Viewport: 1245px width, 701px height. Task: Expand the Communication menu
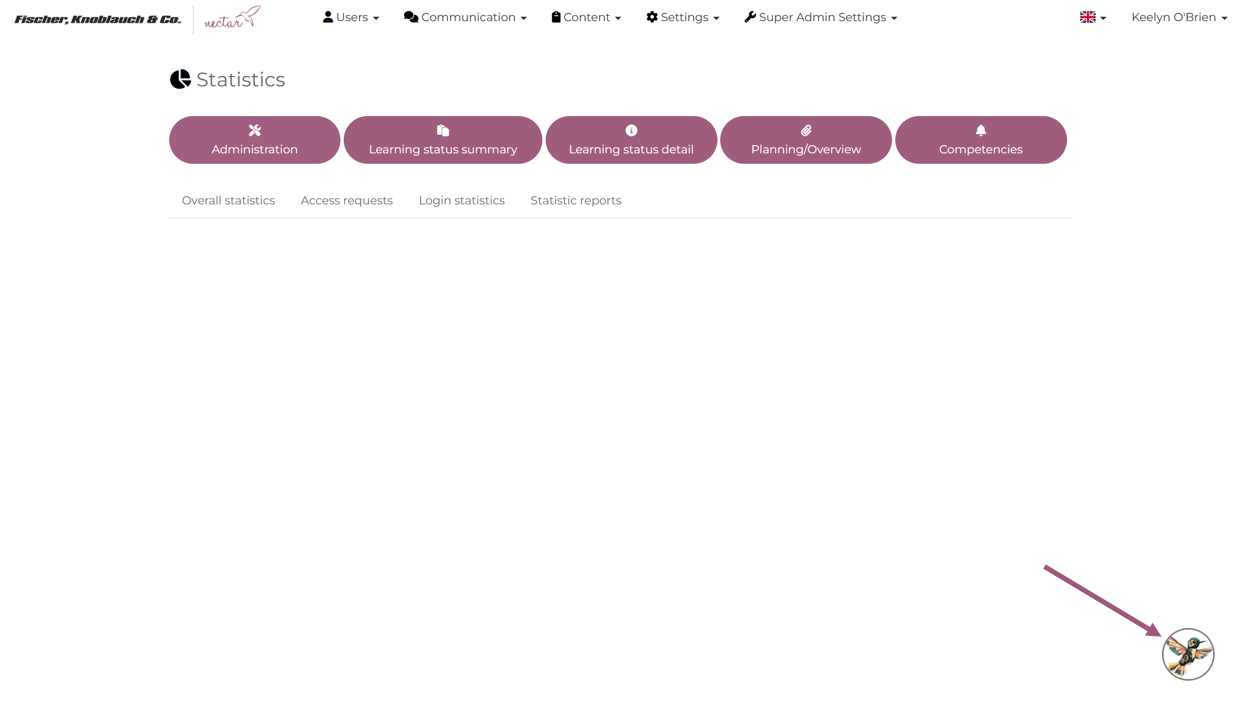coord(465,17)
